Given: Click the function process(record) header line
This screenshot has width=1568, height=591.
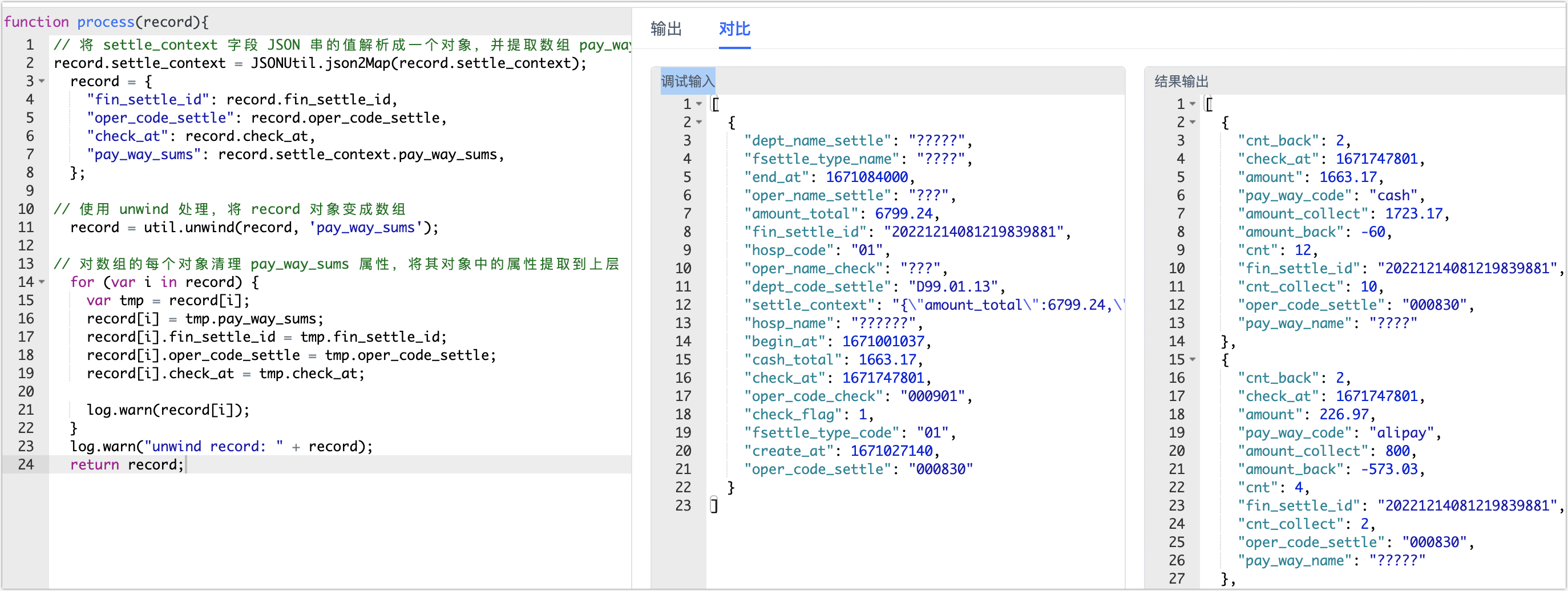Looking at the screenshot, I should [107, 22].
